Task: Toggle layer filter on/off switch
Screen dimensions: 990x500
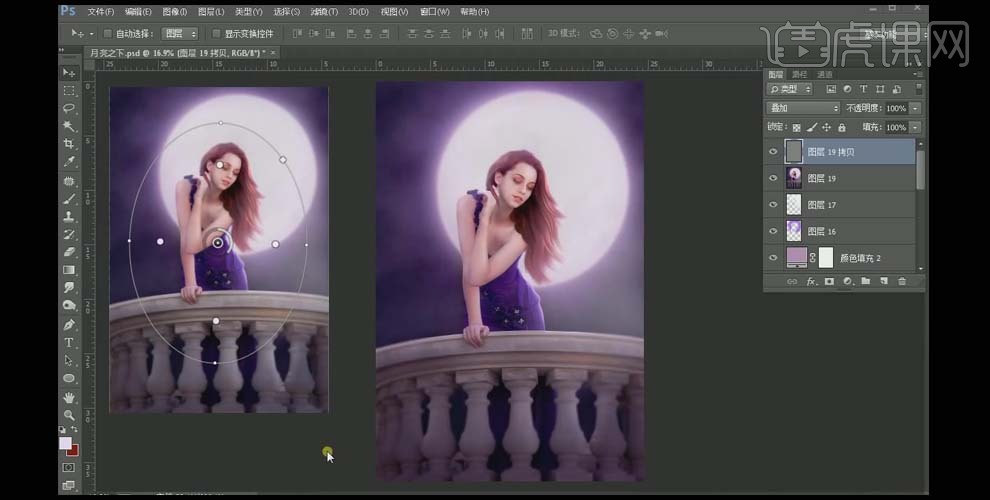Action: (x=918, y=88)
